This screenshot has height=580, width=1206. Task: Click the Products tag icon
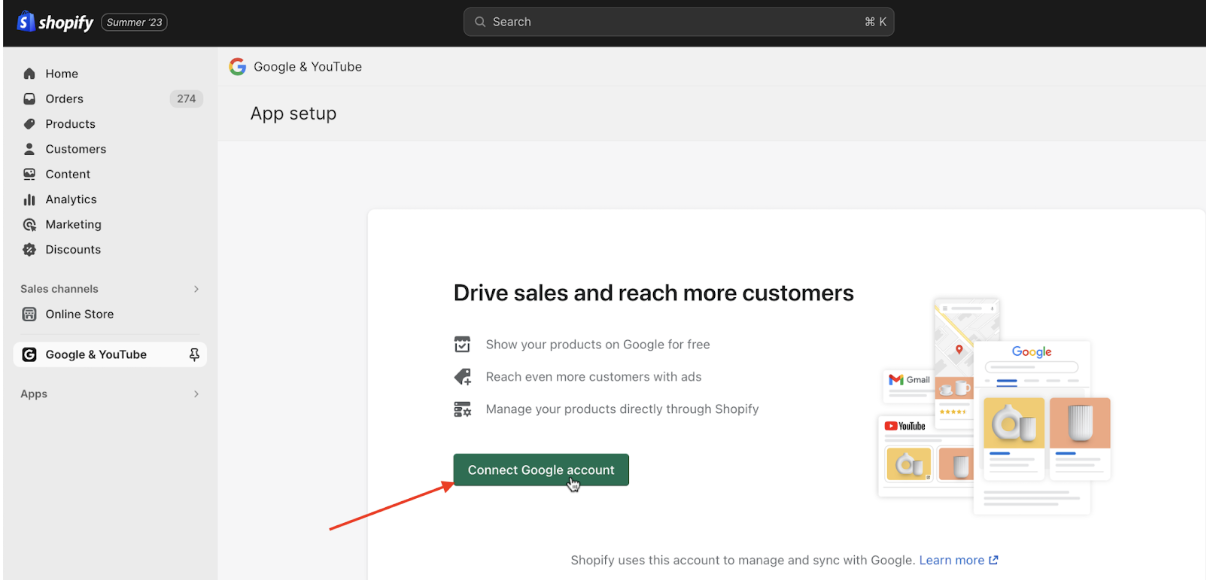coord(29,124)
